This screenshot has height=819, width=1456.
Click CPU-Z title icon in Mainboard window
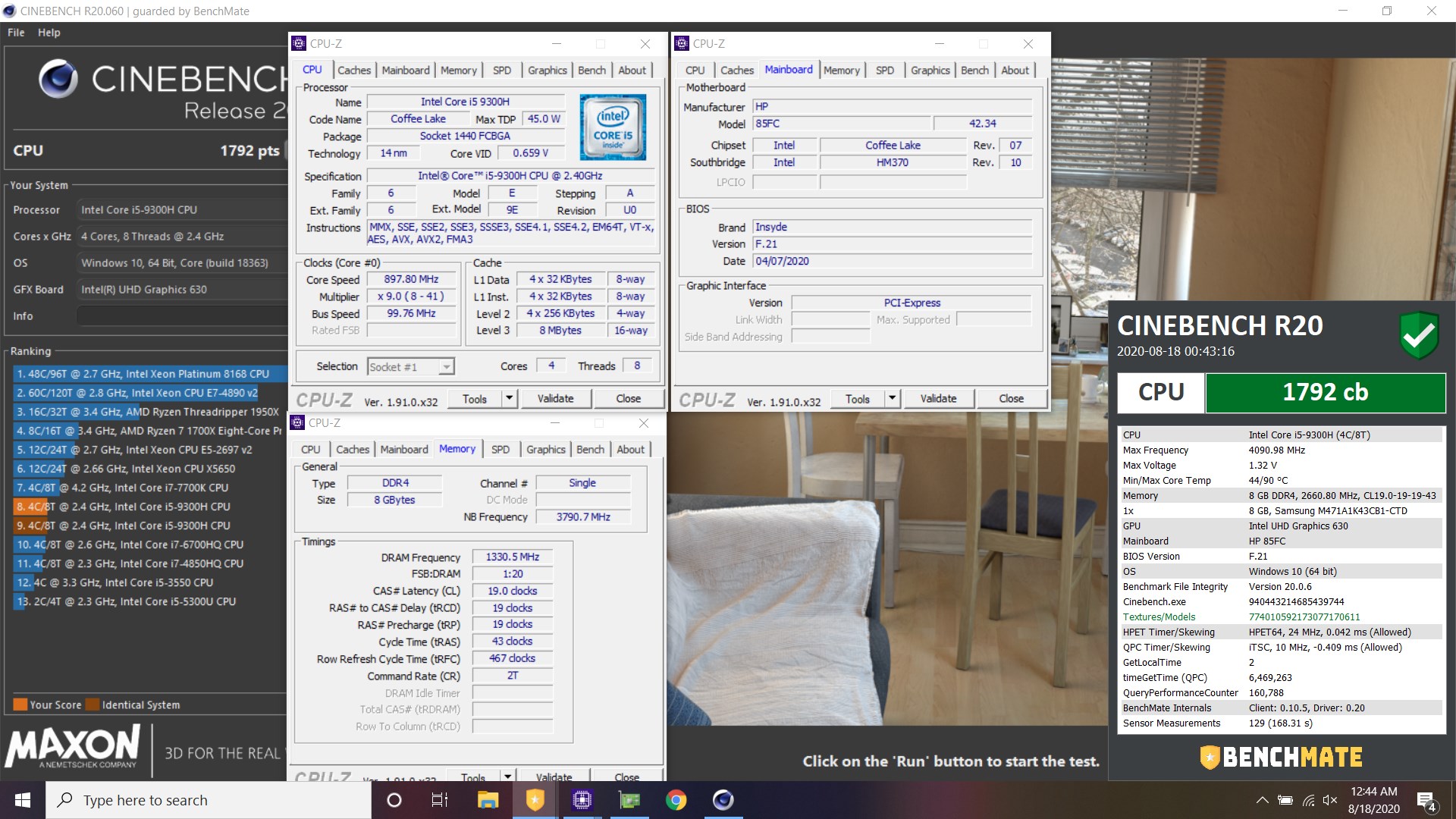click(x=682, y=43)
